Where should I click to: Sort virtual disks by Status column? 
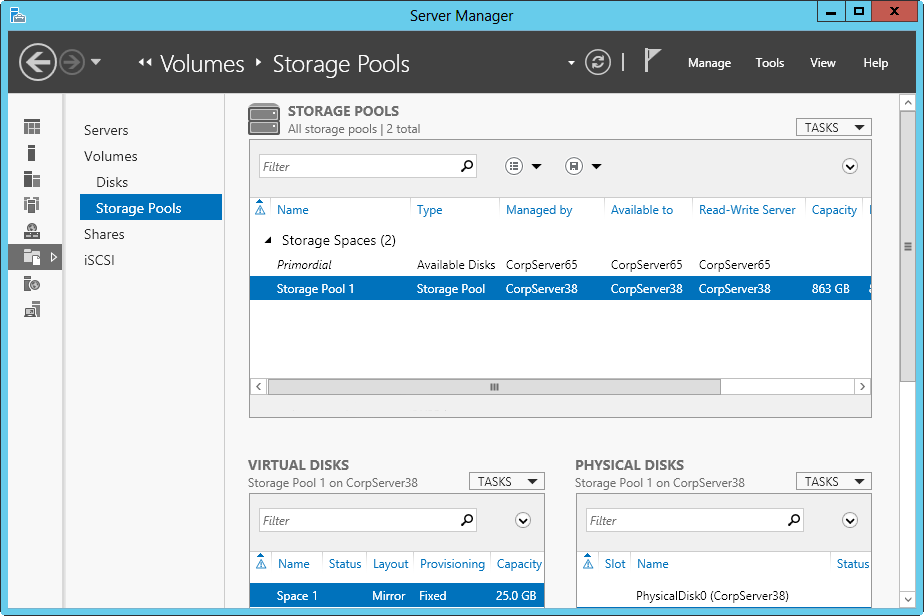click(345, 564)
